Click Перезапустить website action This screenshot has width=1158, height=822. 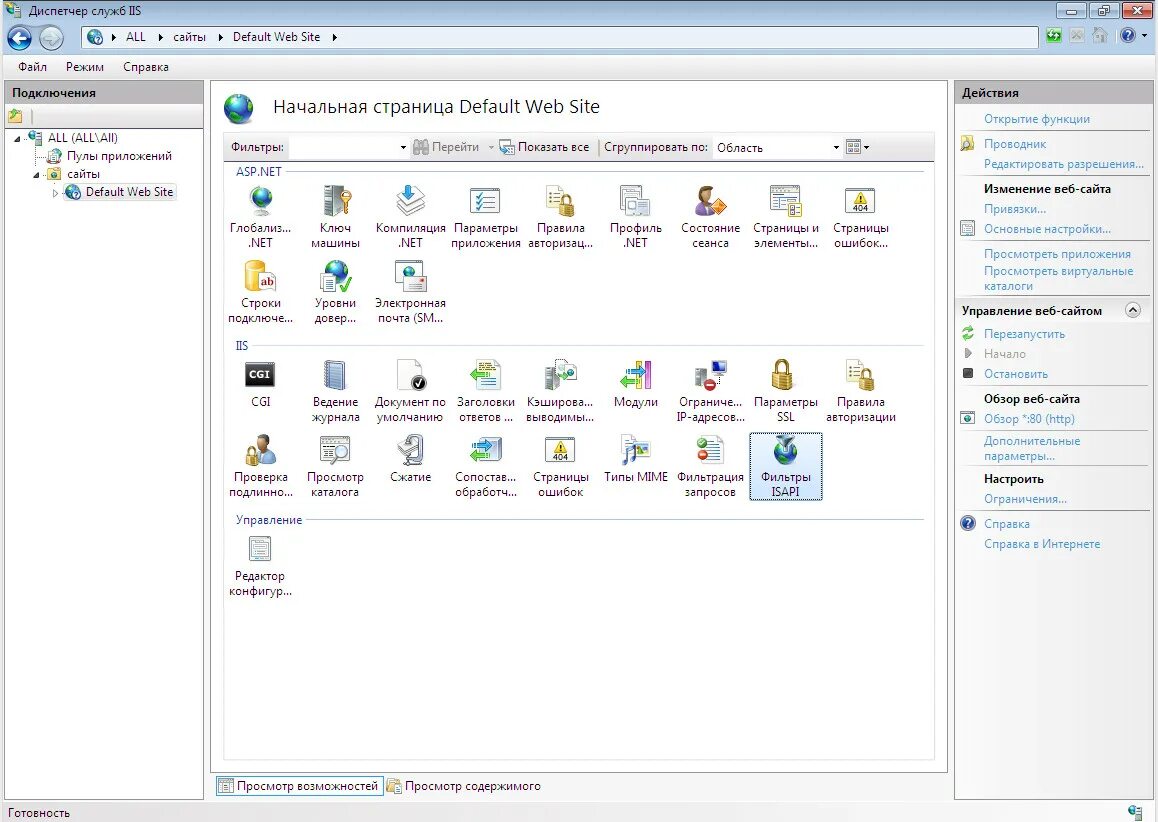point(1024,334)
